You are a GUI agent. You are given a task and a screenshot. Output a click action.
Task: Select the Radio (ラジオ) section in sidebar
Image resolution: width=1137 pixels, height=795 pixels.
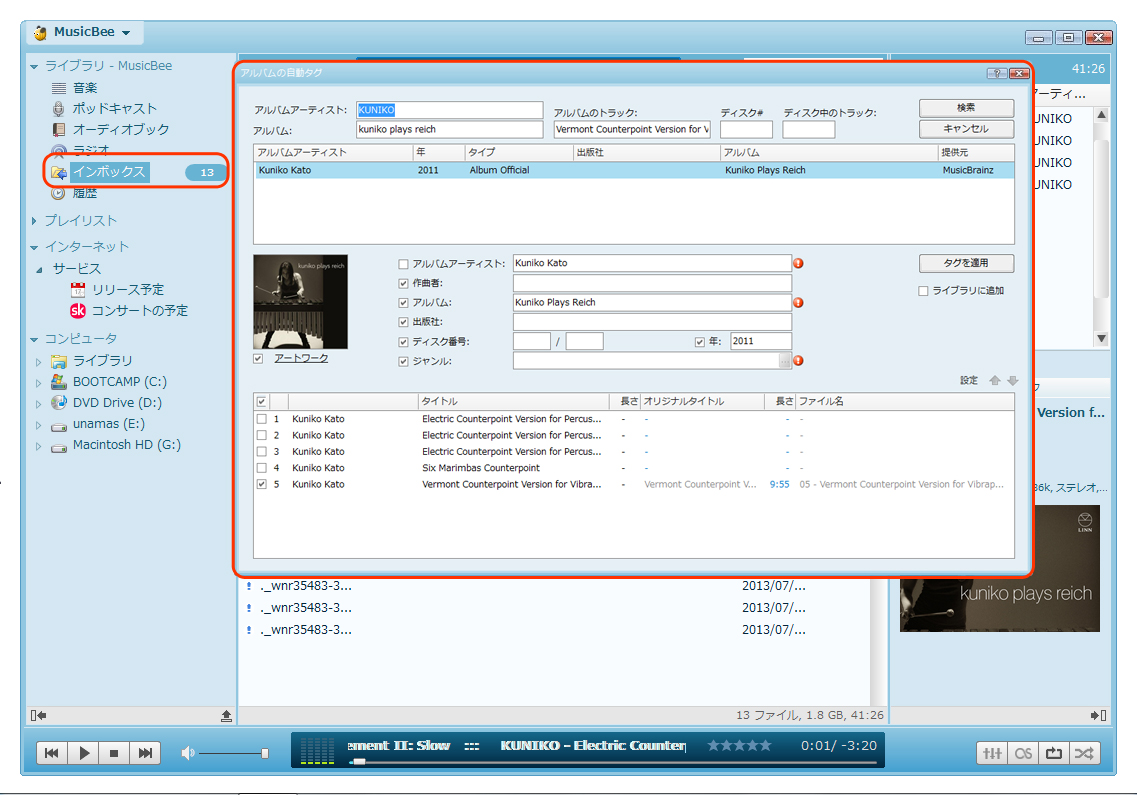[96, 150]
